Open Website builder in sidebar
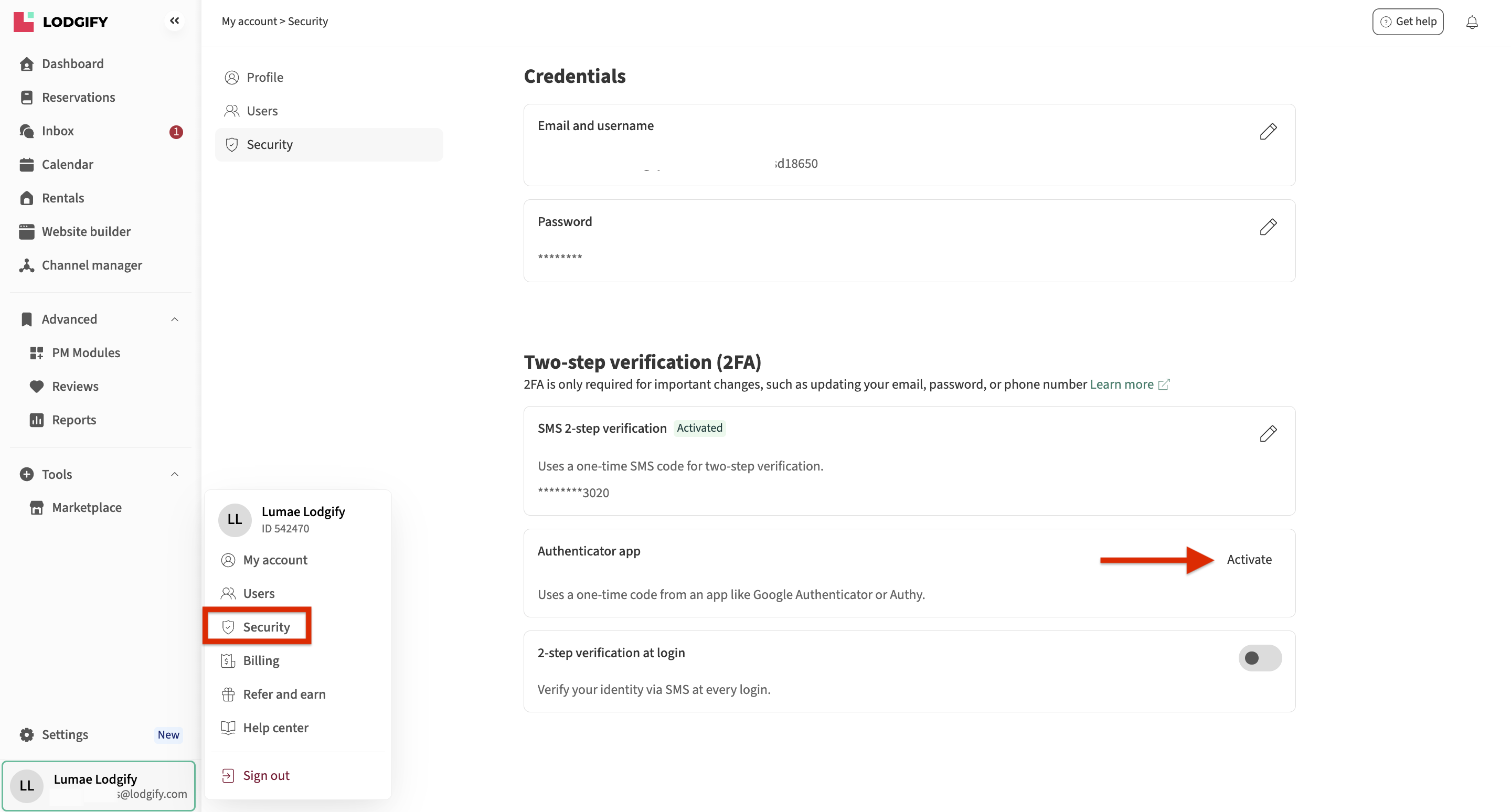Screen dimensions: 1511x812 86,231
